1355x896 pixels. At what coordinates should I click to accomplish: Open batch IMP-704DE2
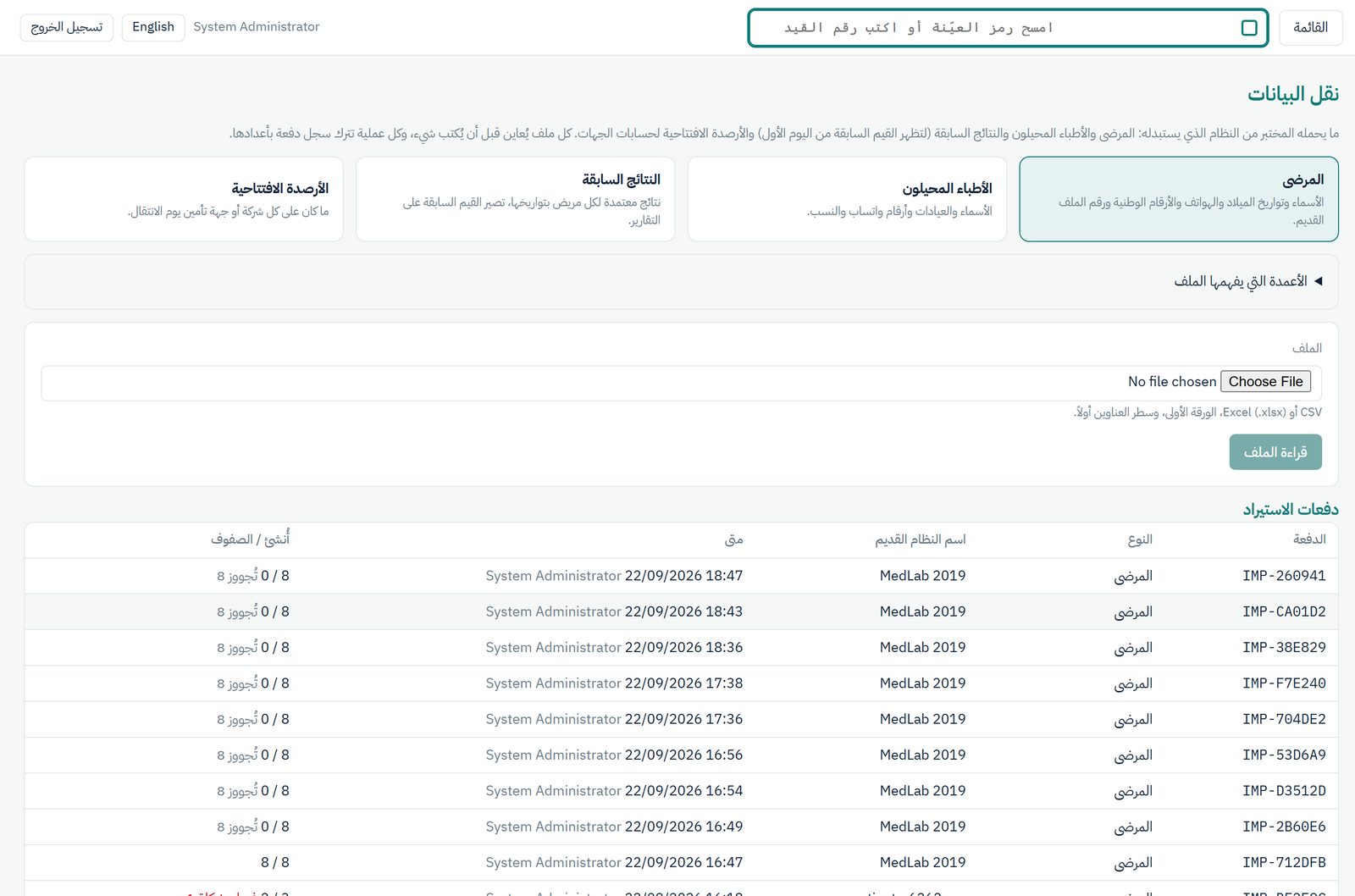[1284, 719]
